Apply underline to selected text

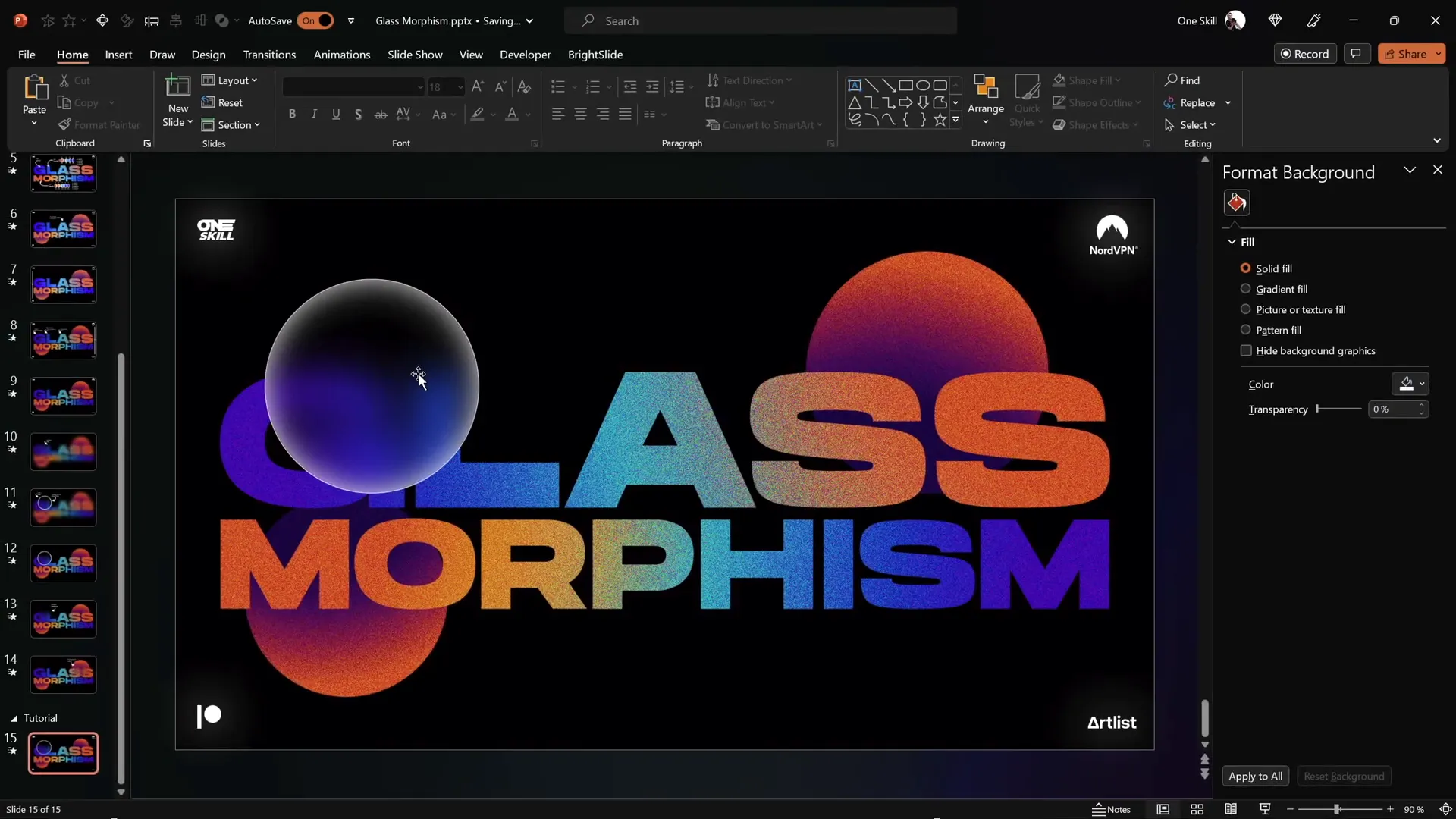(x=336, y=114)
